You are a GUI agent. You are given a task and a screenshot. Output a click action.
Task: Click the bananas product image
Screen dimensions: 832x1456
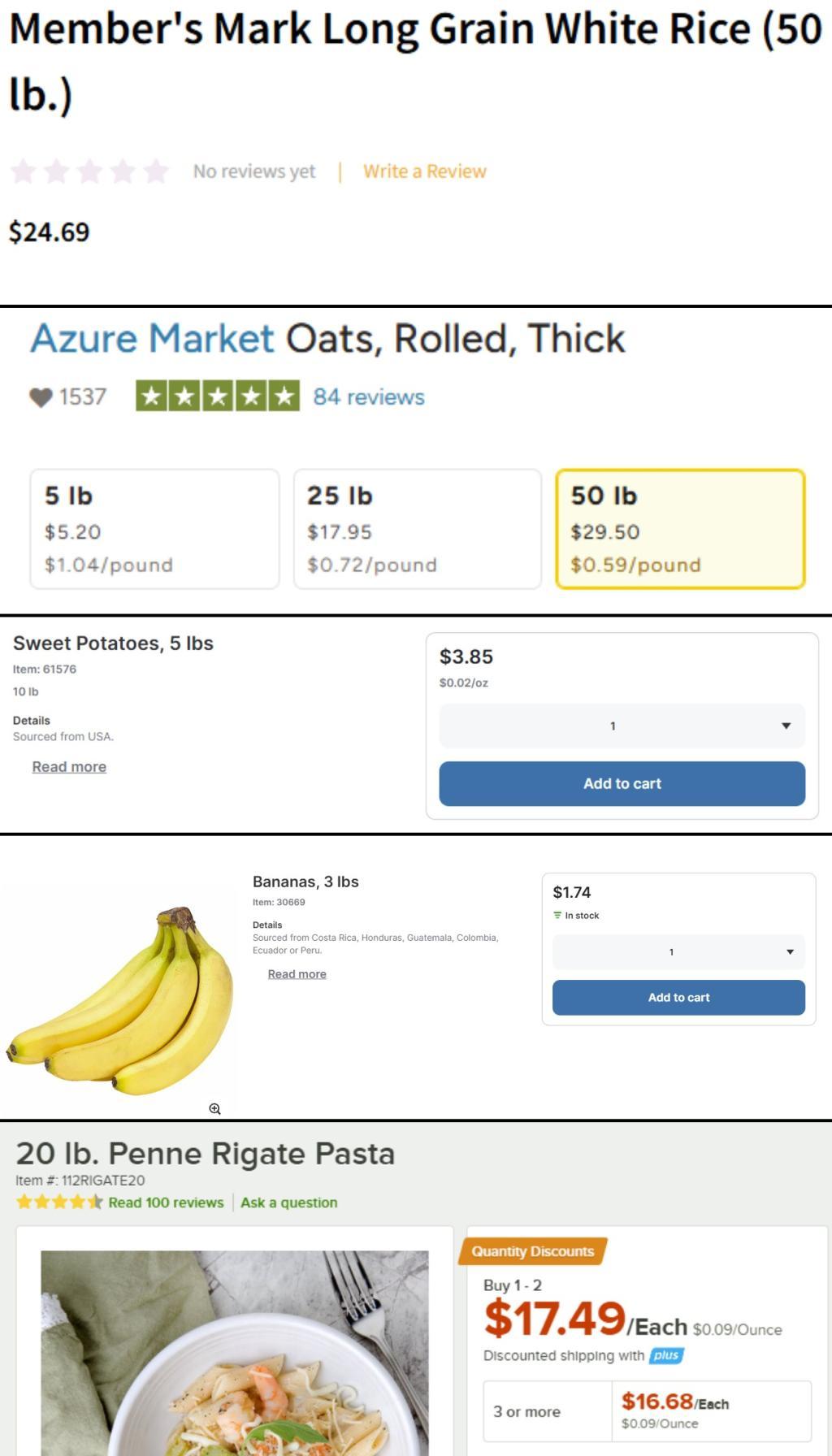pyautogui.click(x=122, y=999)
